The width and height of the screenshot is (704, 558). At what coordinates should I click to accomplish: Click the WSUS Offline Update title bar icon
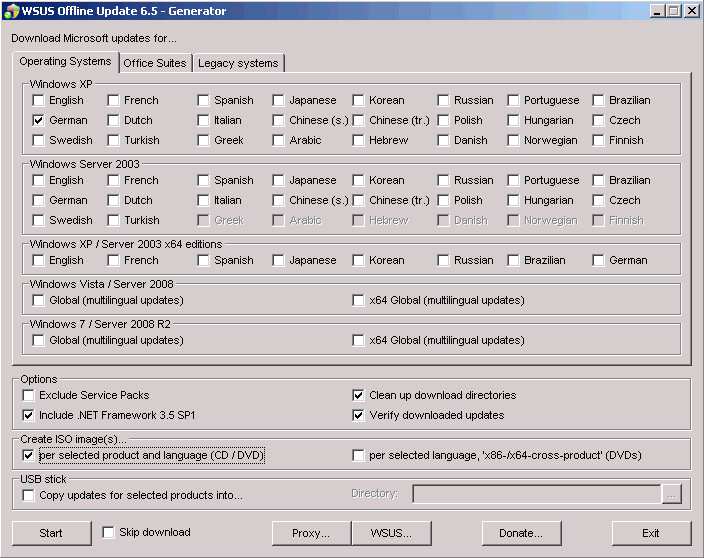(x=11, y=11)
